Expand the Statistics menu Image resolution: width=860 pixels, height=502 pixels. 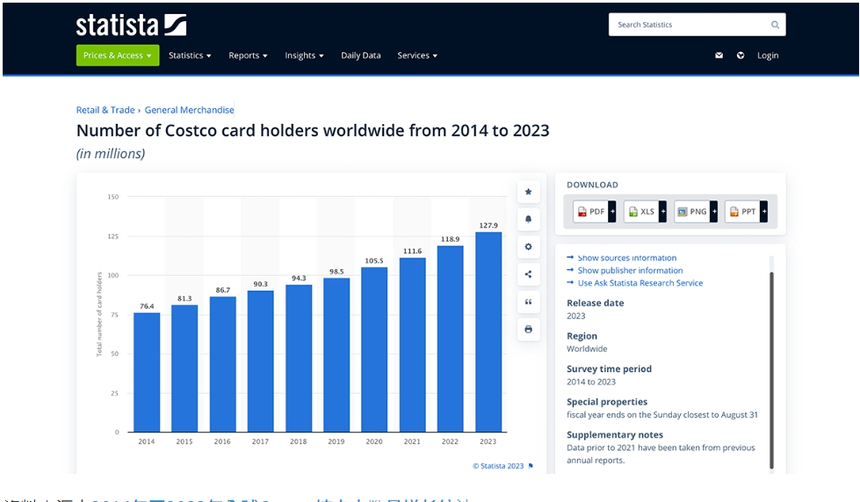(190, 55)
